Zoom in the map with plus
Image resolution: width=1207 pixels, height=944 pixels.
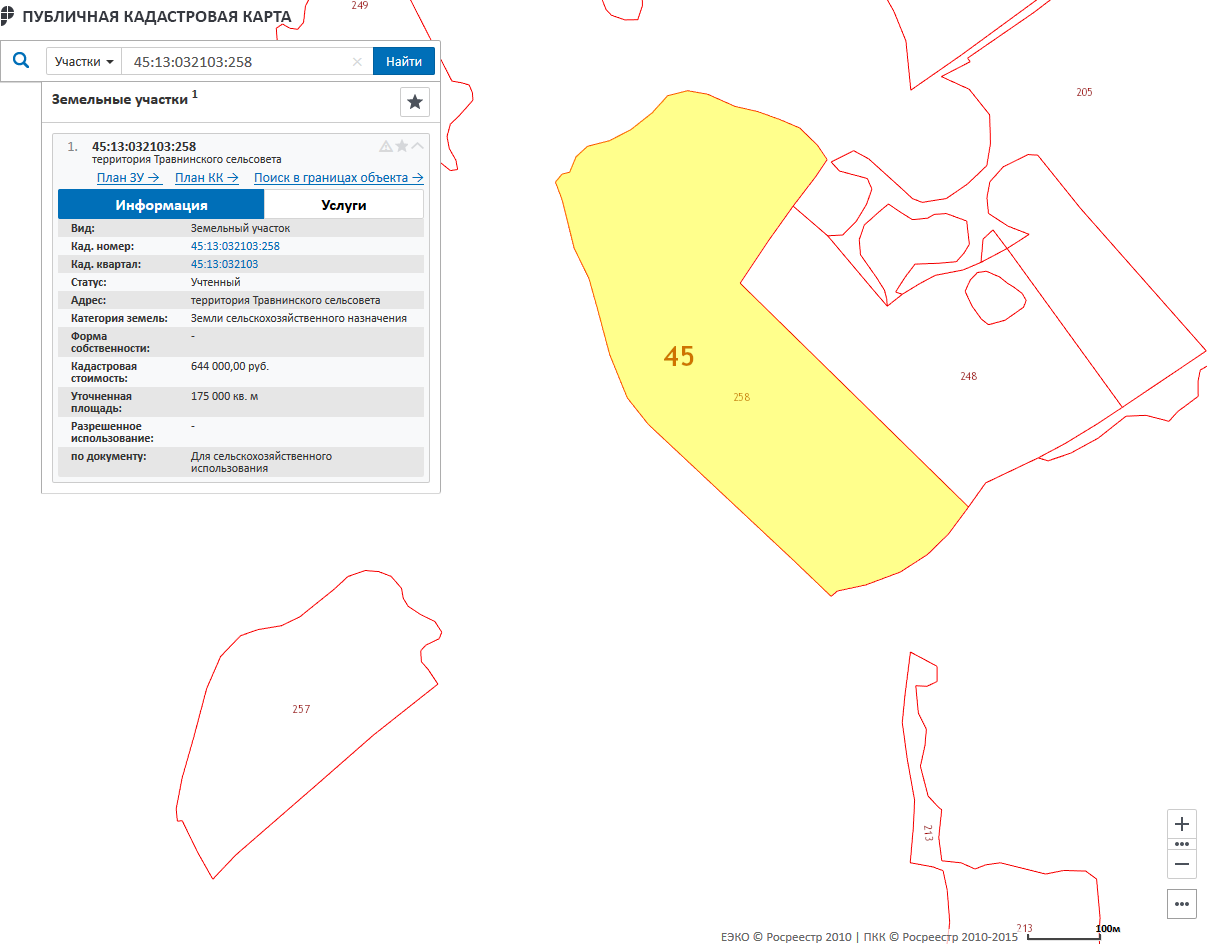pyautogui.click(x=1182, y=824)
